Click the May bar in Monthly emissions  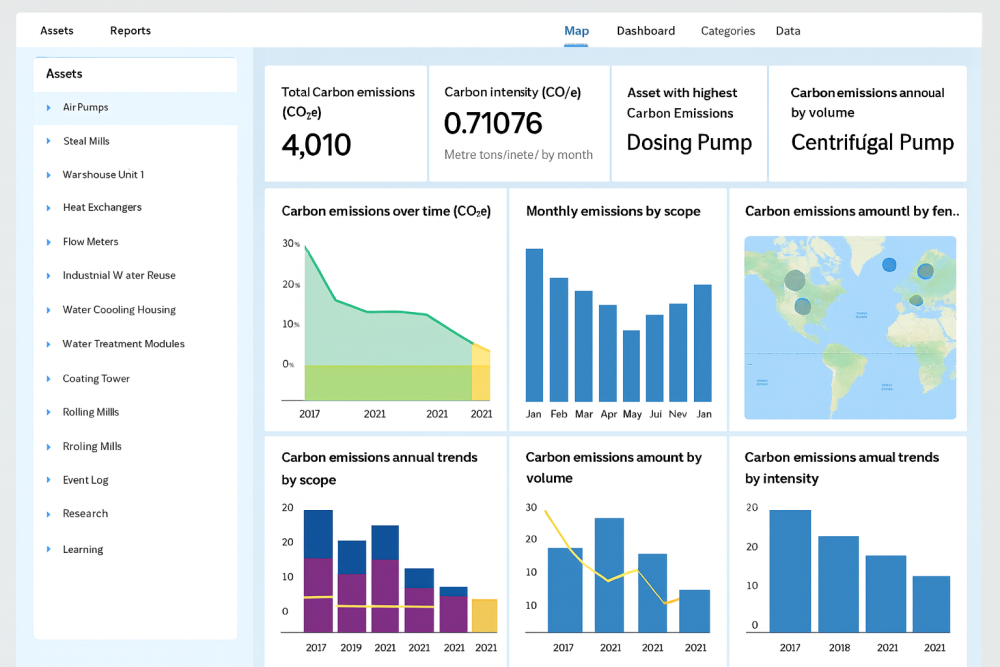coord(631,365)
